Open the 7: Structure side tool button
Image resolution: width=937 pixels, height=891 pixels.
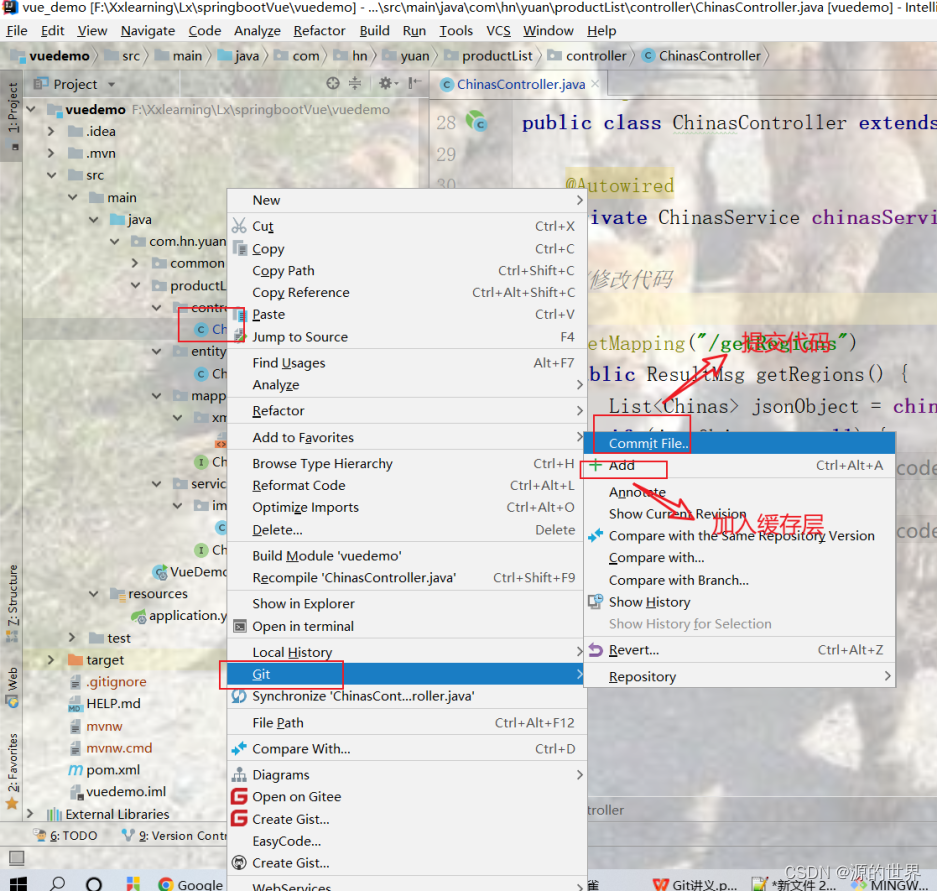13,602
